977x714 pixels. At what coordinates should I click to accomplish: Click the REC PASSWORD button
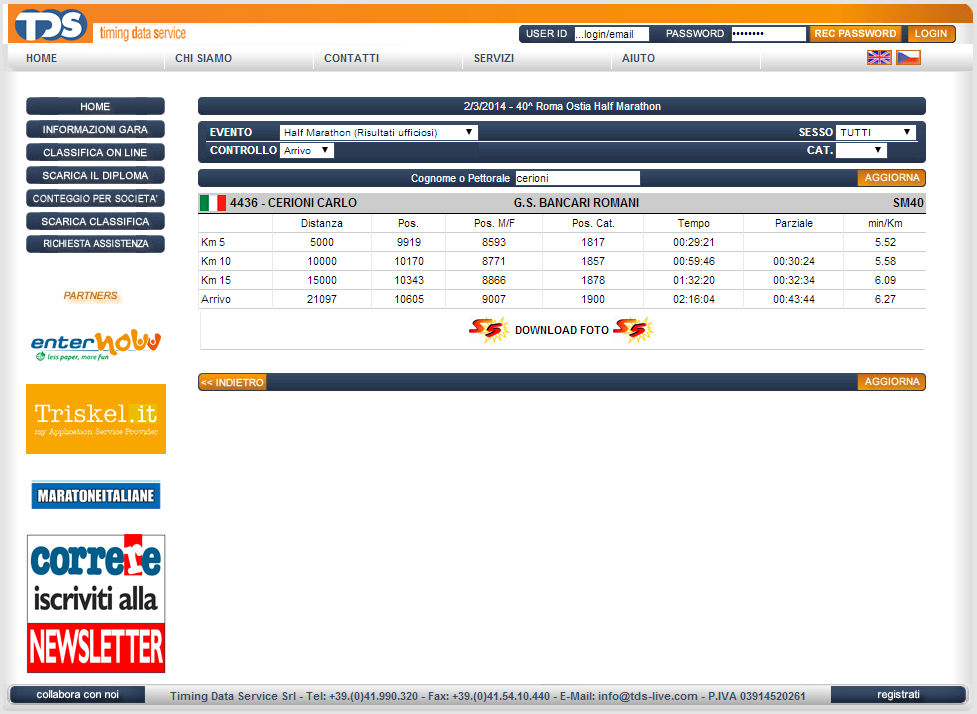pos(854,34)
